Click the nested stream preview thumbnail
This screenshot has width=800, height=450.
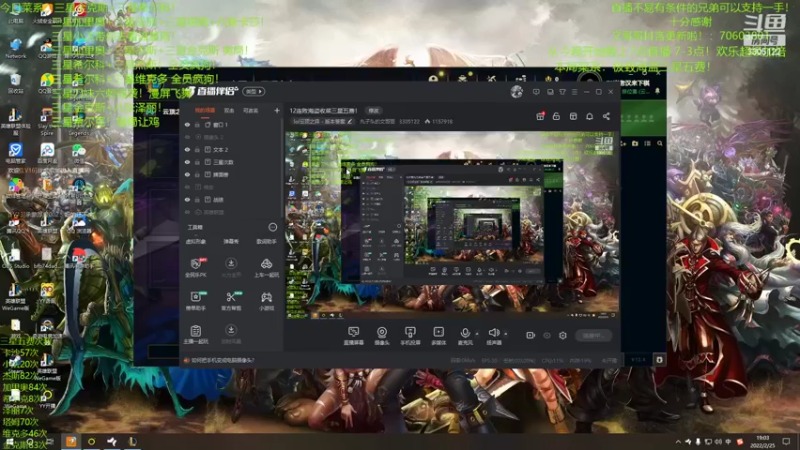tap(453, 225)
